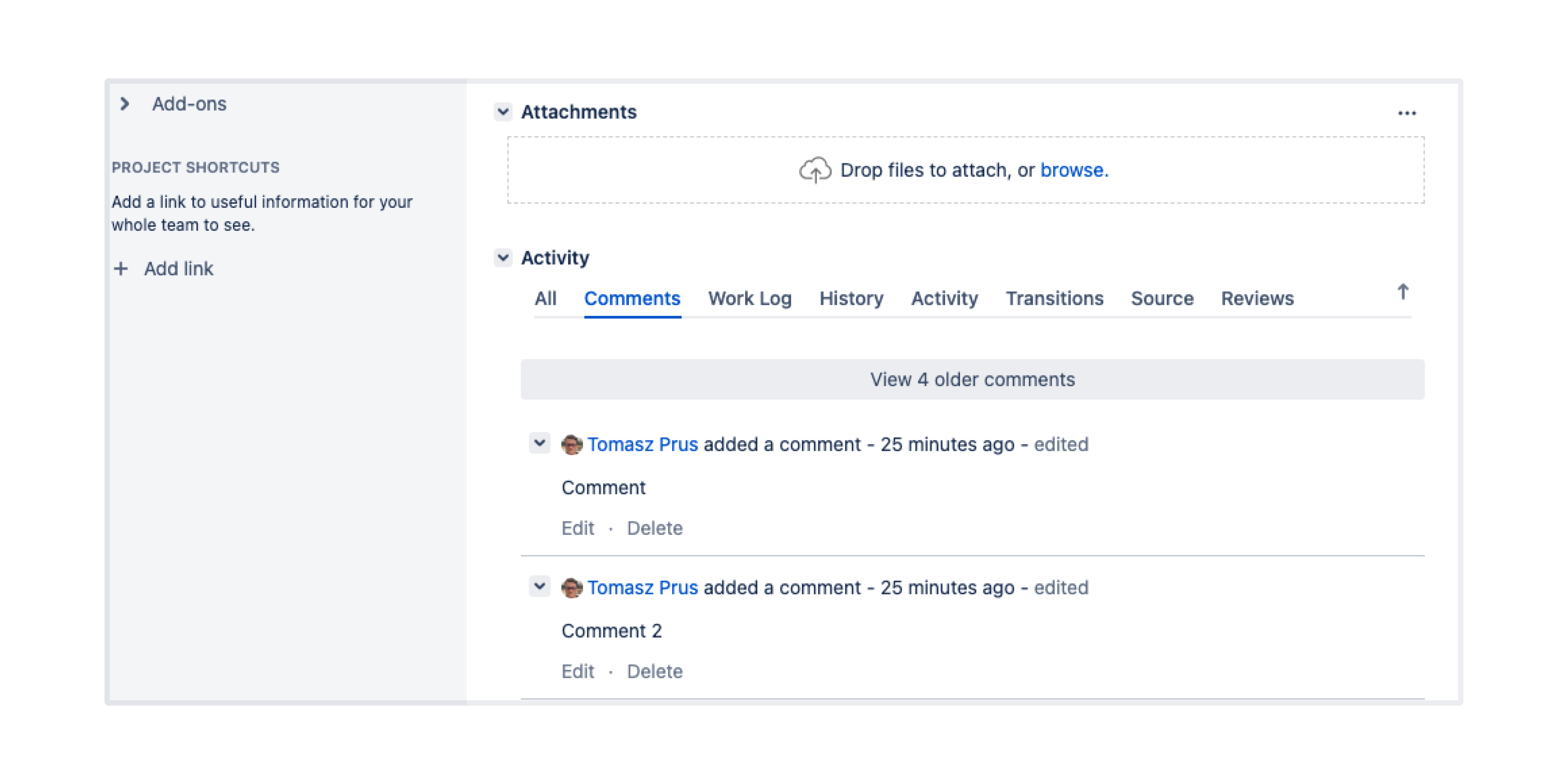Click the sort order arrow icon
Viewport: 1568px width, 784px height.
pyautogui.click(x=1402, y=292)
